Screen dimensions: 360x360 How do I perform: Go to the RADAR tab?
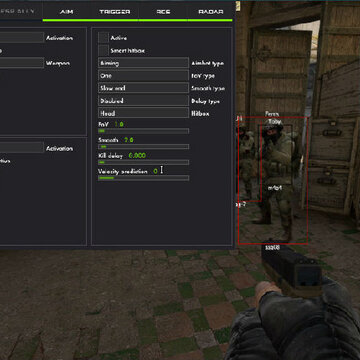click(211, 12)
